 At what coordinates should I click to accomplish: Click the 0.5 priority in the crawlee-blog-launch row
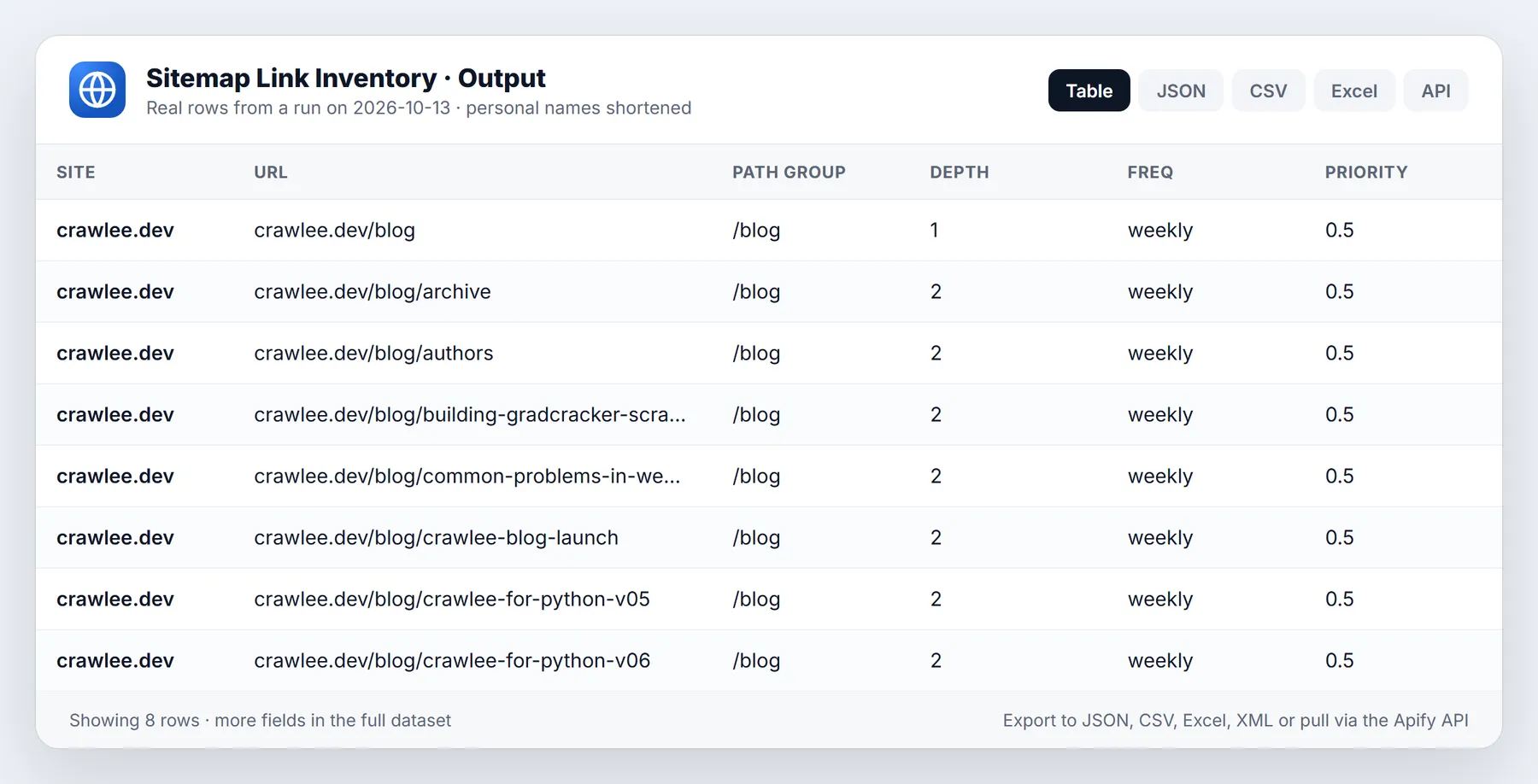point(1339,537)
